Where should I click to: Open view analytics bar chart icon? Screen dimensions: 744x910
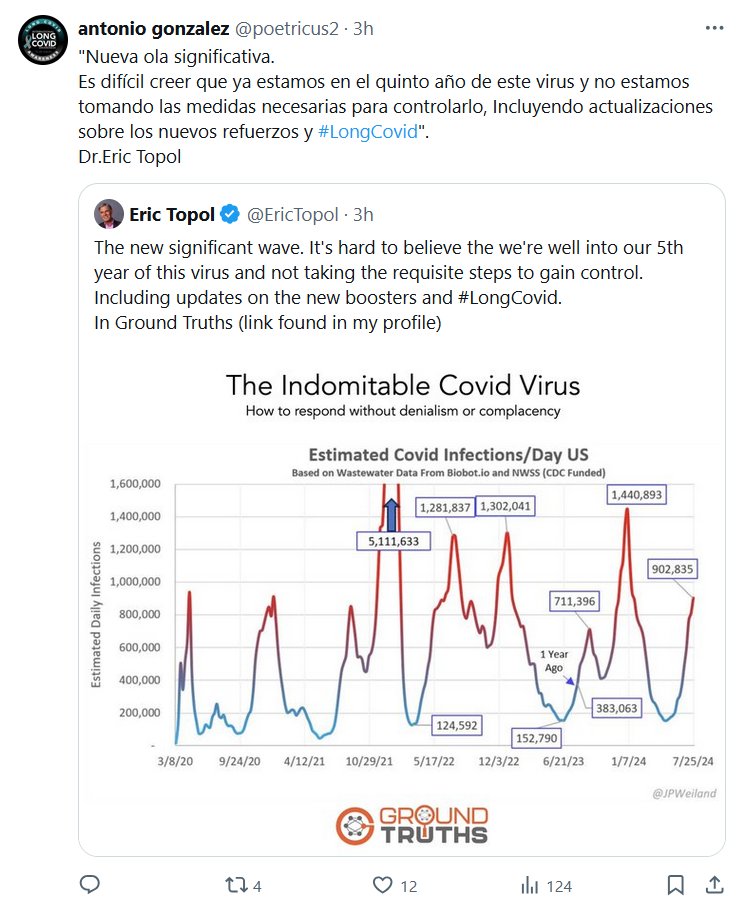click(x=531, y=885)
